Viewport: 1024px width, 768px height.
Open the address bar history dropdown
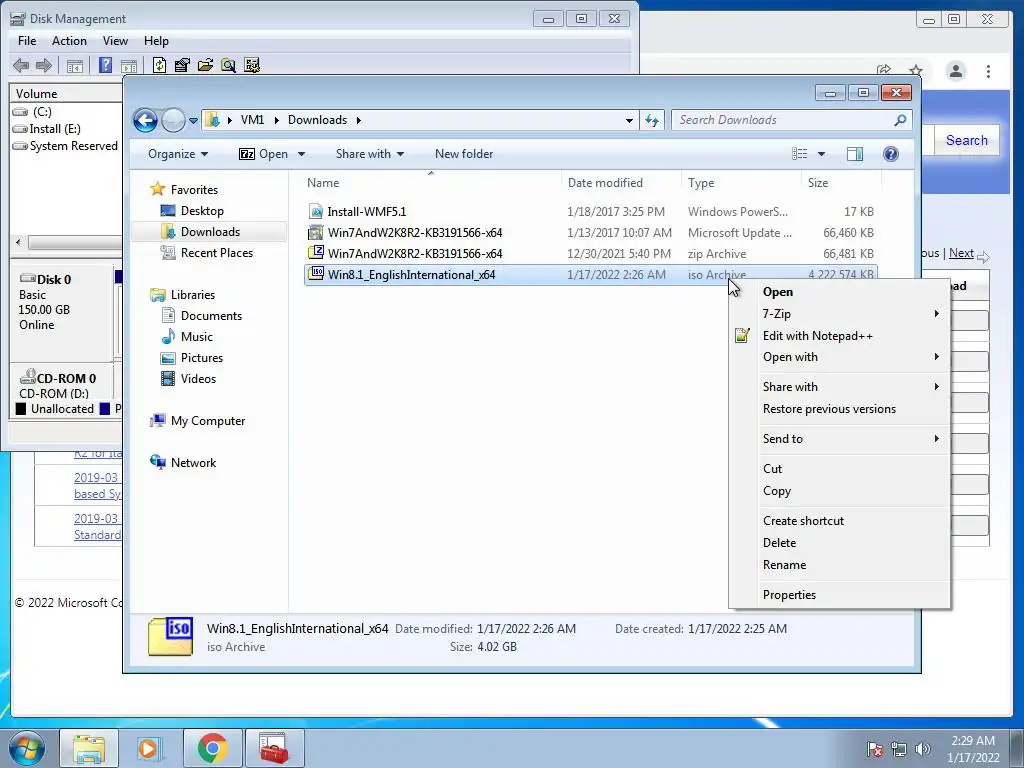pyautogui.click(x=629, y=120)
